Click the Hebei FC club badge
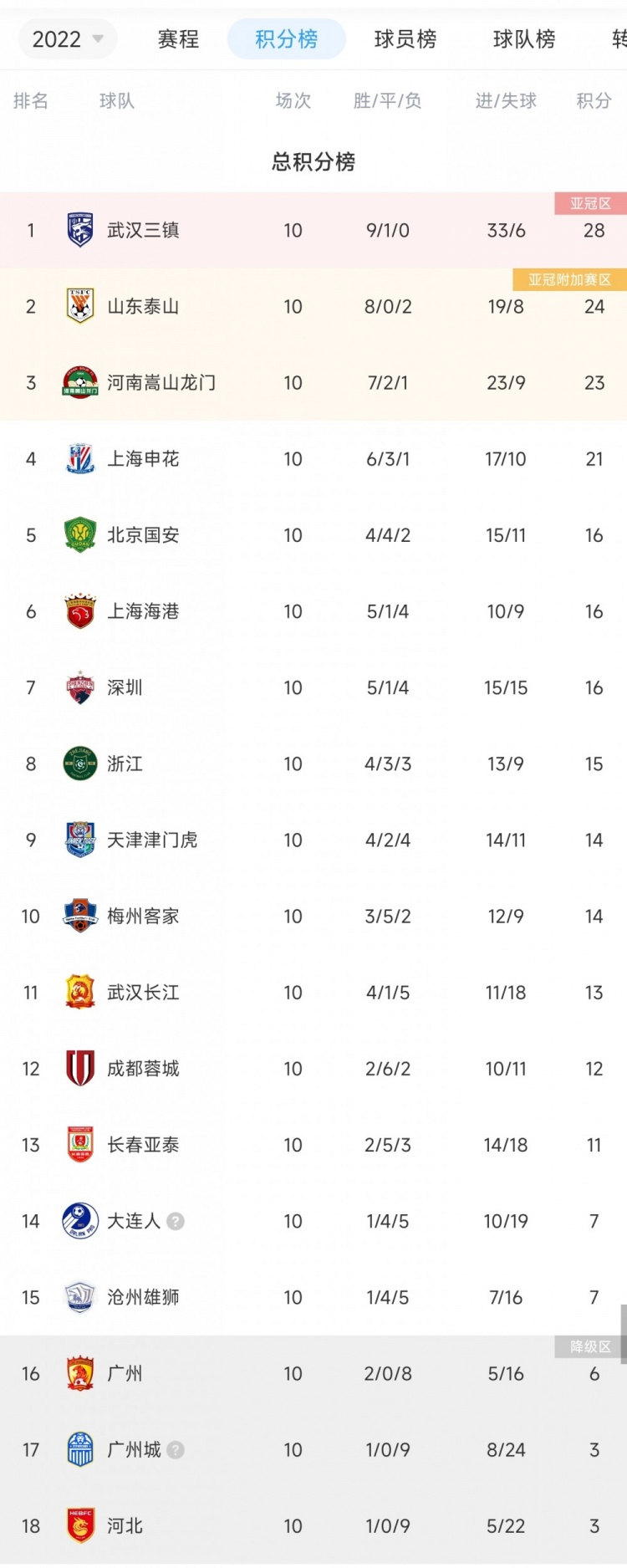Image resolution: width=627 pixels, height=1568 pixels. (x=79, y=1525)
